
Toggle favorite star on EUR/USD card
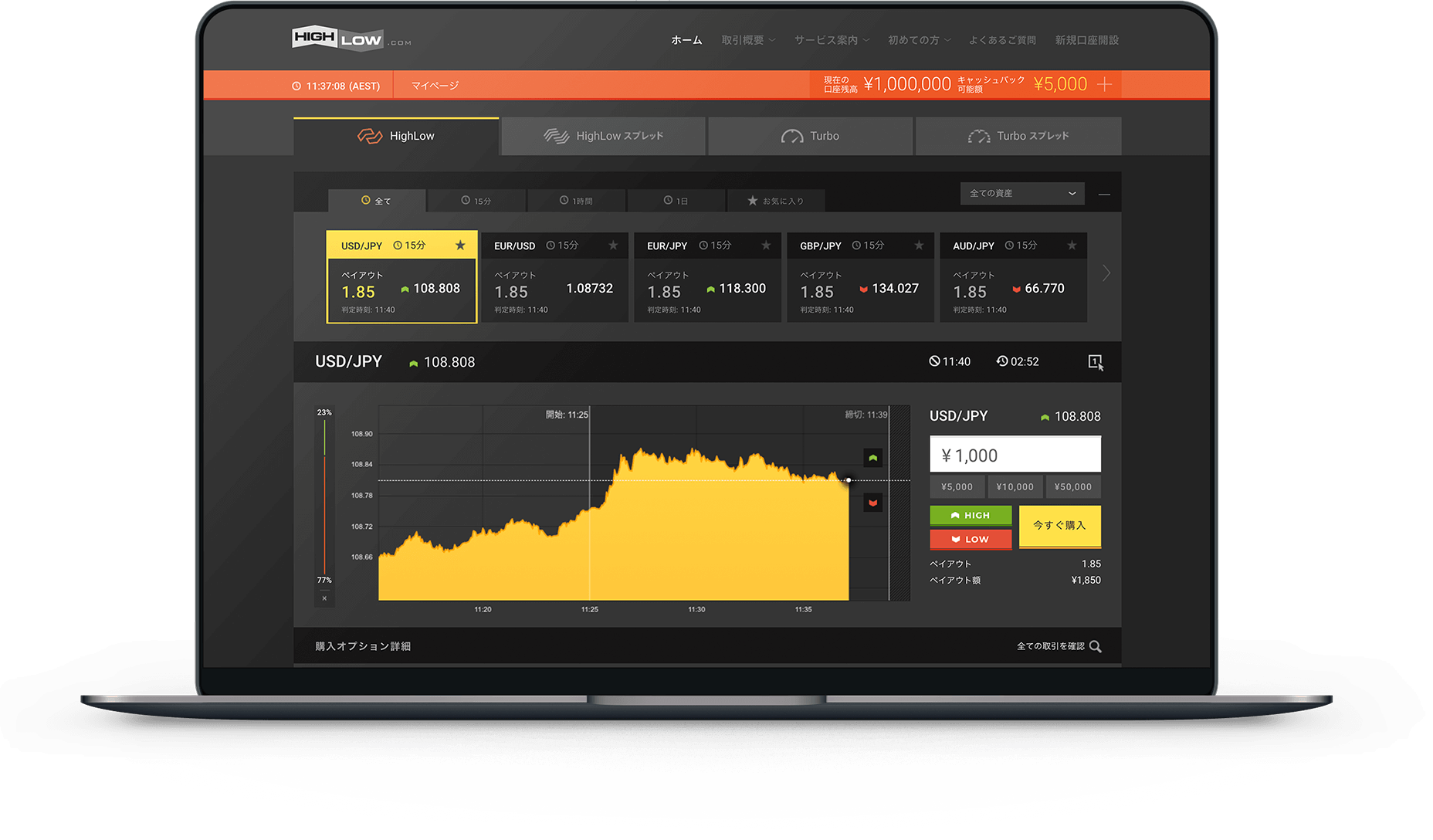pyautogui.click(x=613, y=246)
